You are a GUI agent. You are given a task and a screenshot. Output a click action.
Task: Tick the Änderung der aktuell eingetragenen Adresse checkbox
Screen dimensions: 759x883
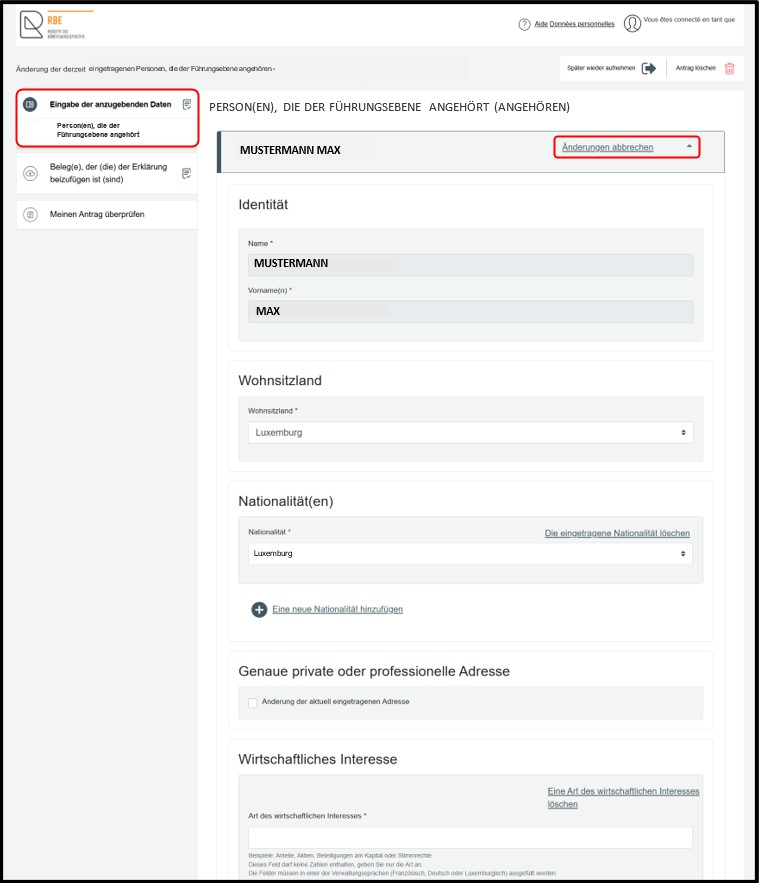click(x=253, y=702)
